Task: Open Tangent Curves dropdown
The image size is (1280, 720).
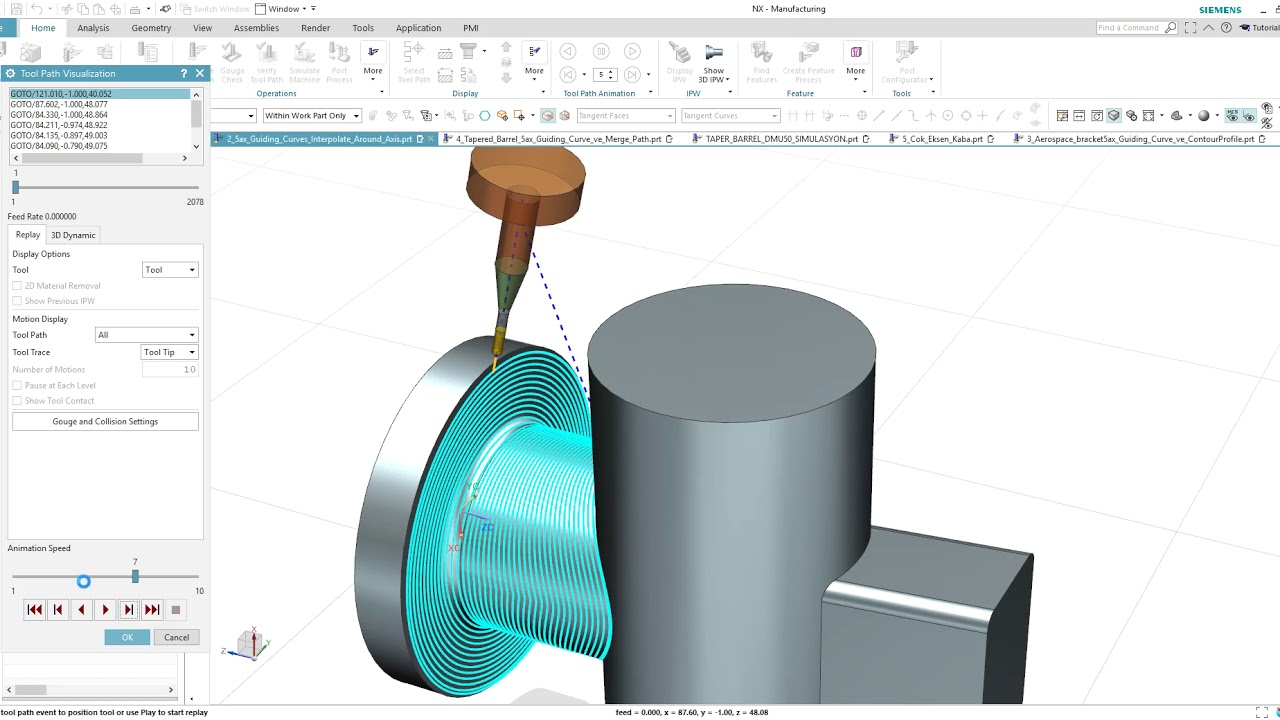Action: 730,116
